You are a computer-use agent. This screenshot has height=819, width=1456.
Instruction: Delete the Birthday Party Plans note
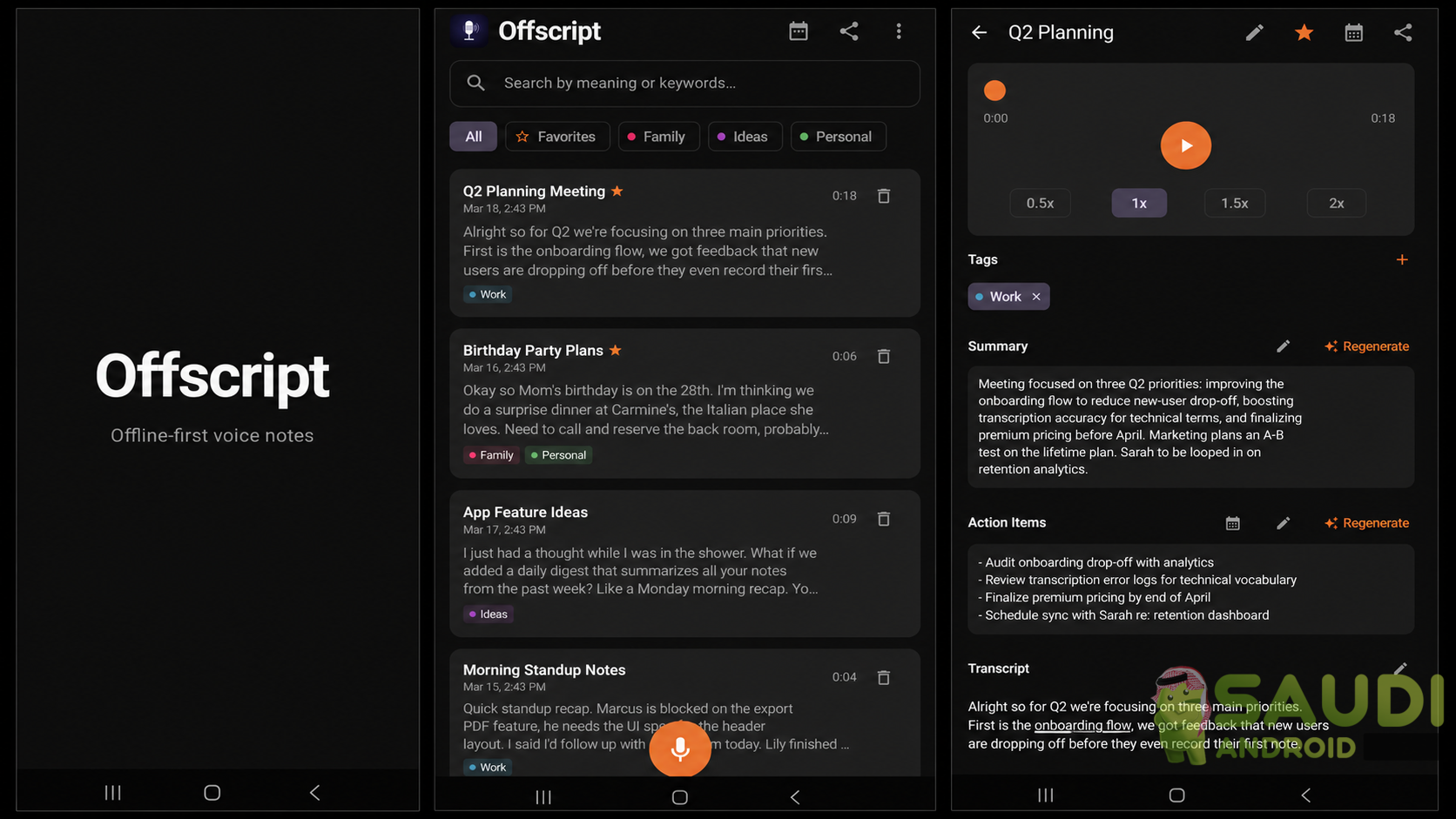pos(884,356)
